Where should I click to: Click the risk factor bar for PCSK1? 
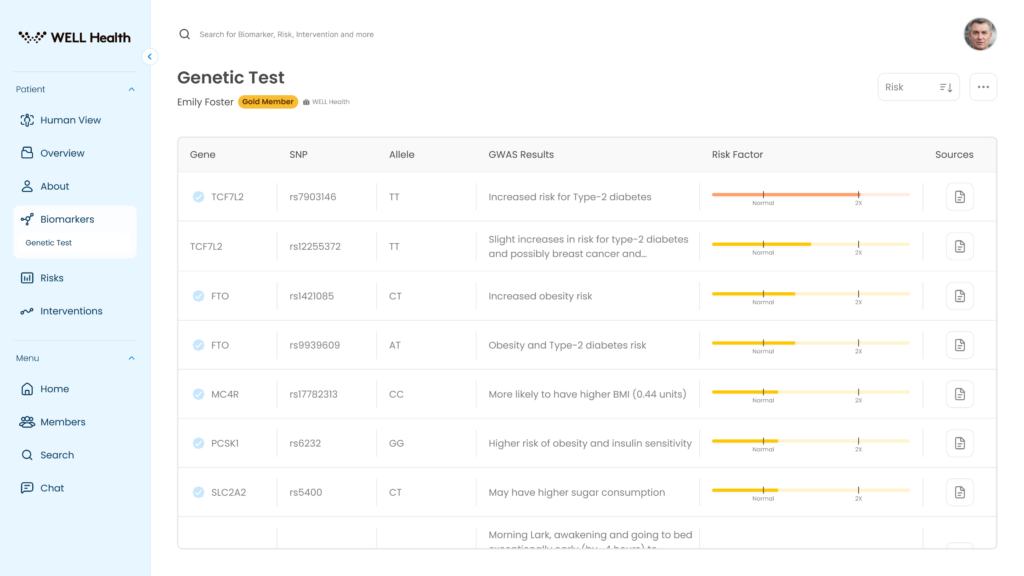point(810,440)
